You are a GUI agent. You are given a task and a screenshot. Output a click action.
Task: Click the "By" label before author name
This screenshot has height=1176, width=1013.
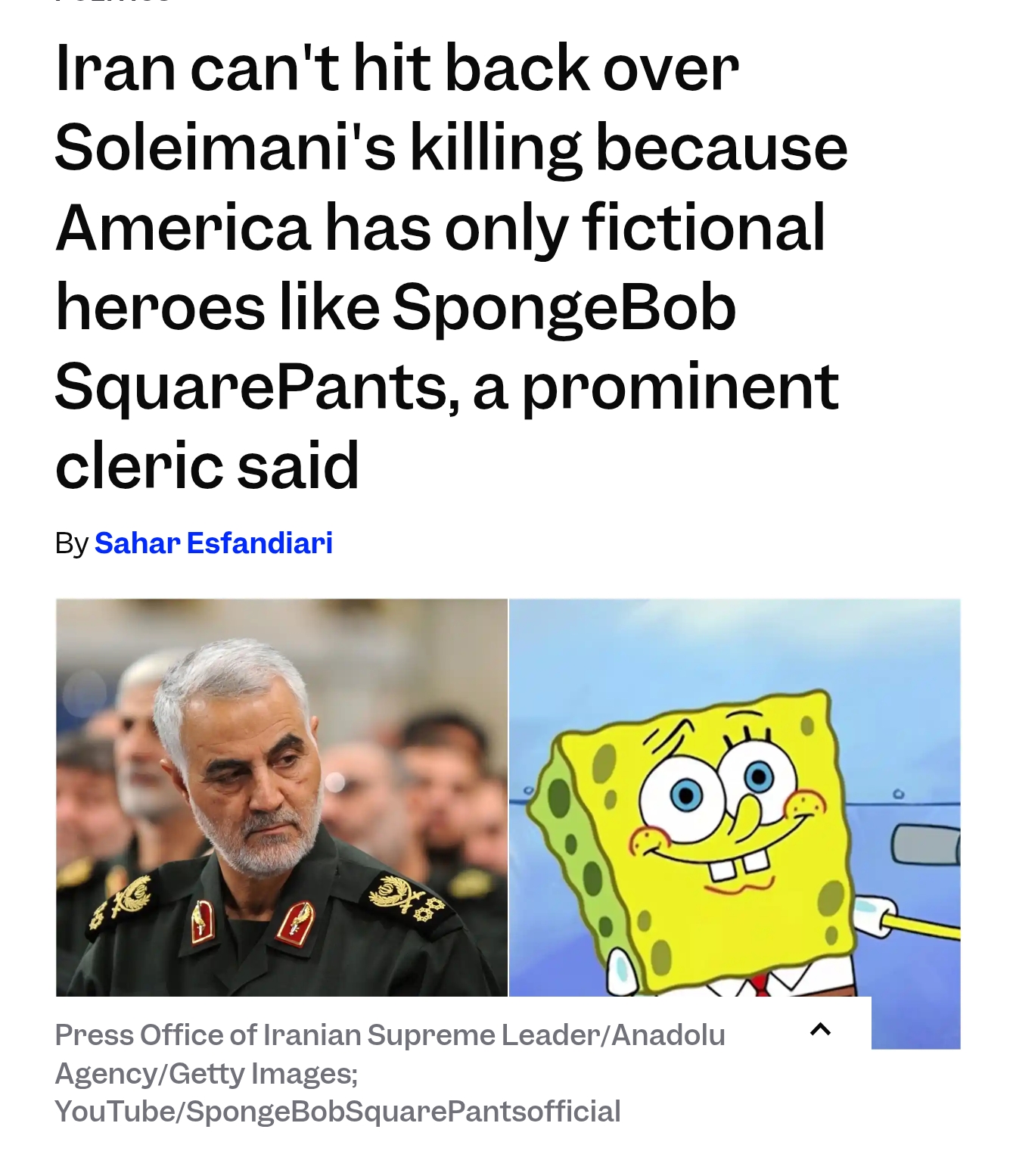point(71,543)
